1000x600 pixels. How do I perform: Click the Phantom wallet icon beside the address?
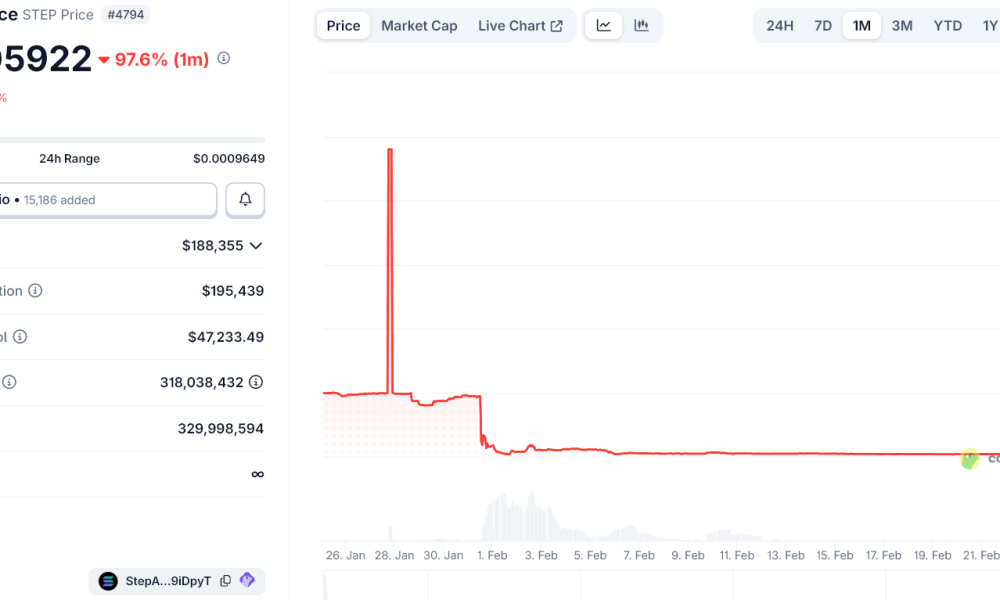coord(246,580)
